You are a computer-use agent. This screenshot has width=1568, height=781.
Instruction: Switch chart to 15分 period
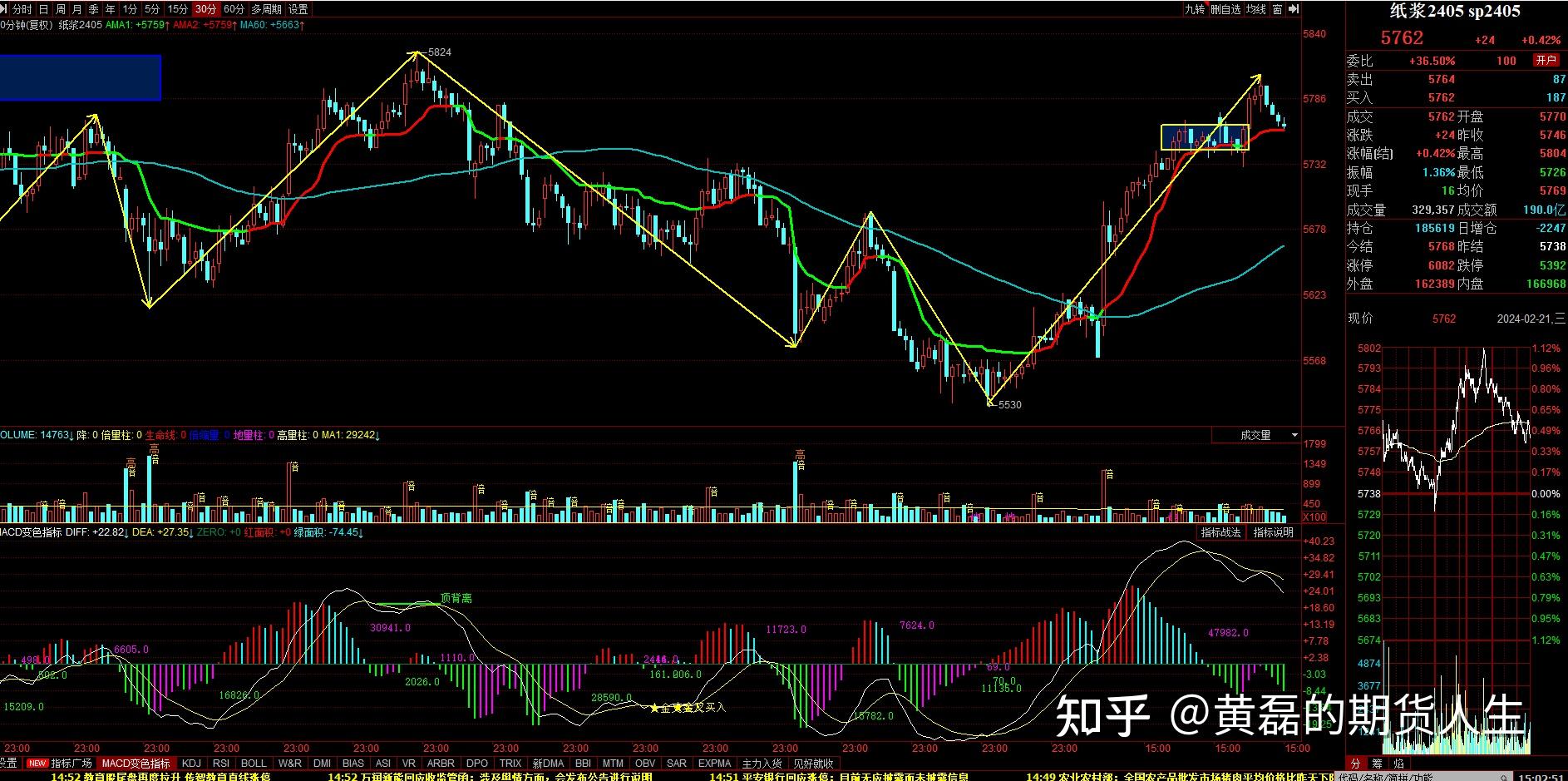pos(178,9)
